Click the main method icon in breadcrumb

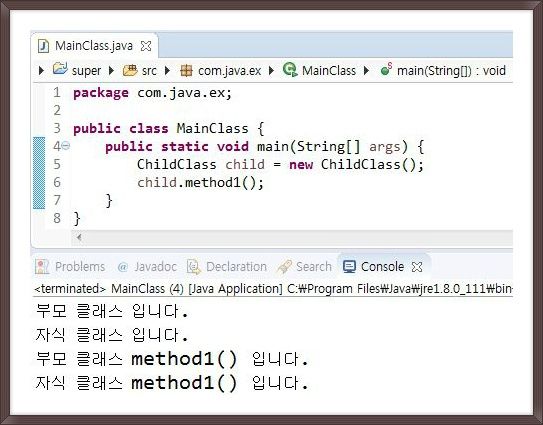click(x=386, y=69)
